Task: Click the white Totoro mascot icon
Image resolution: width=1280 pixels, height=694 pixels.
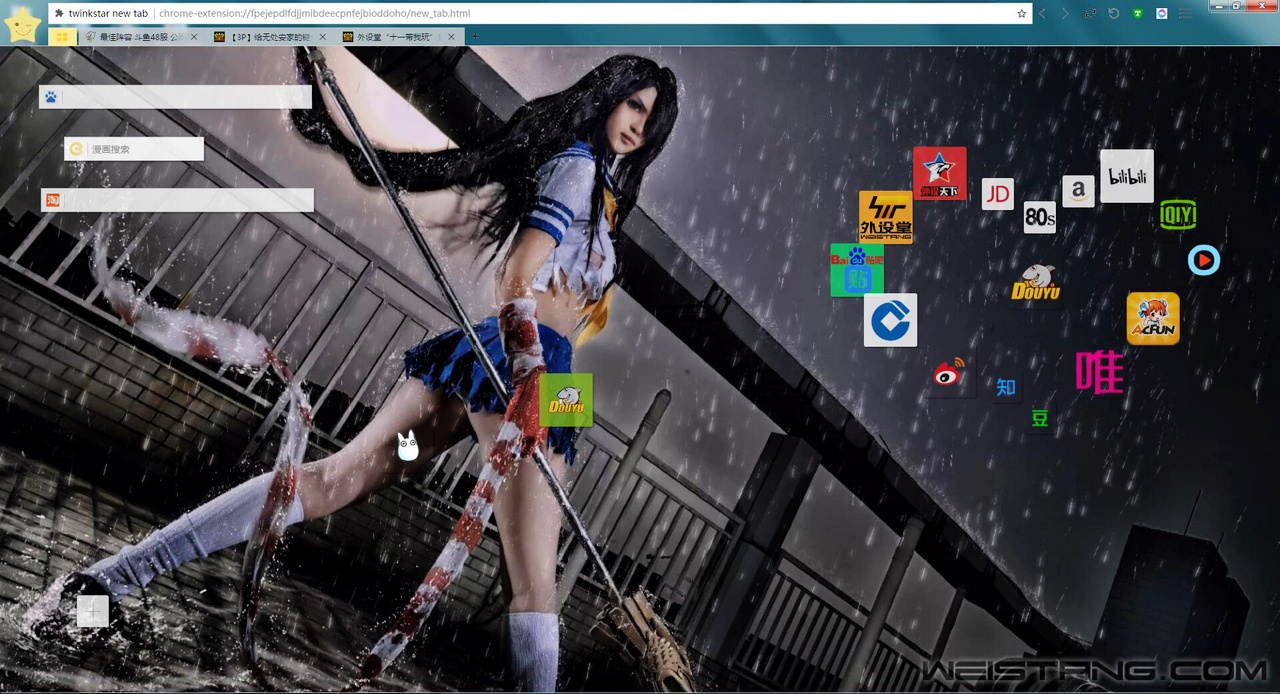Action: [x=408, y=445]
